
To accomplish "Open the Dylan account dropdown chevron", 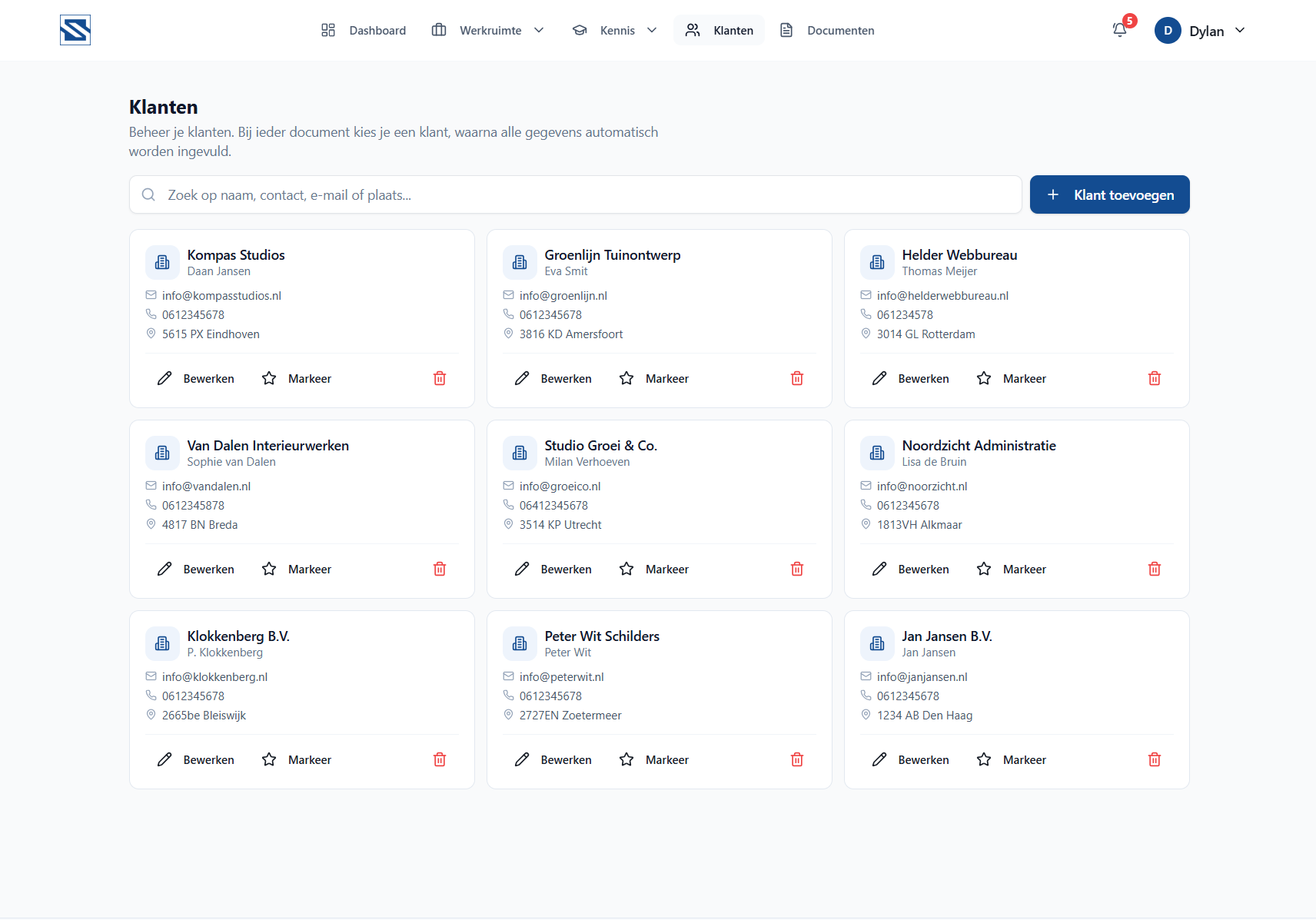I will click(x=1240, y=30).
